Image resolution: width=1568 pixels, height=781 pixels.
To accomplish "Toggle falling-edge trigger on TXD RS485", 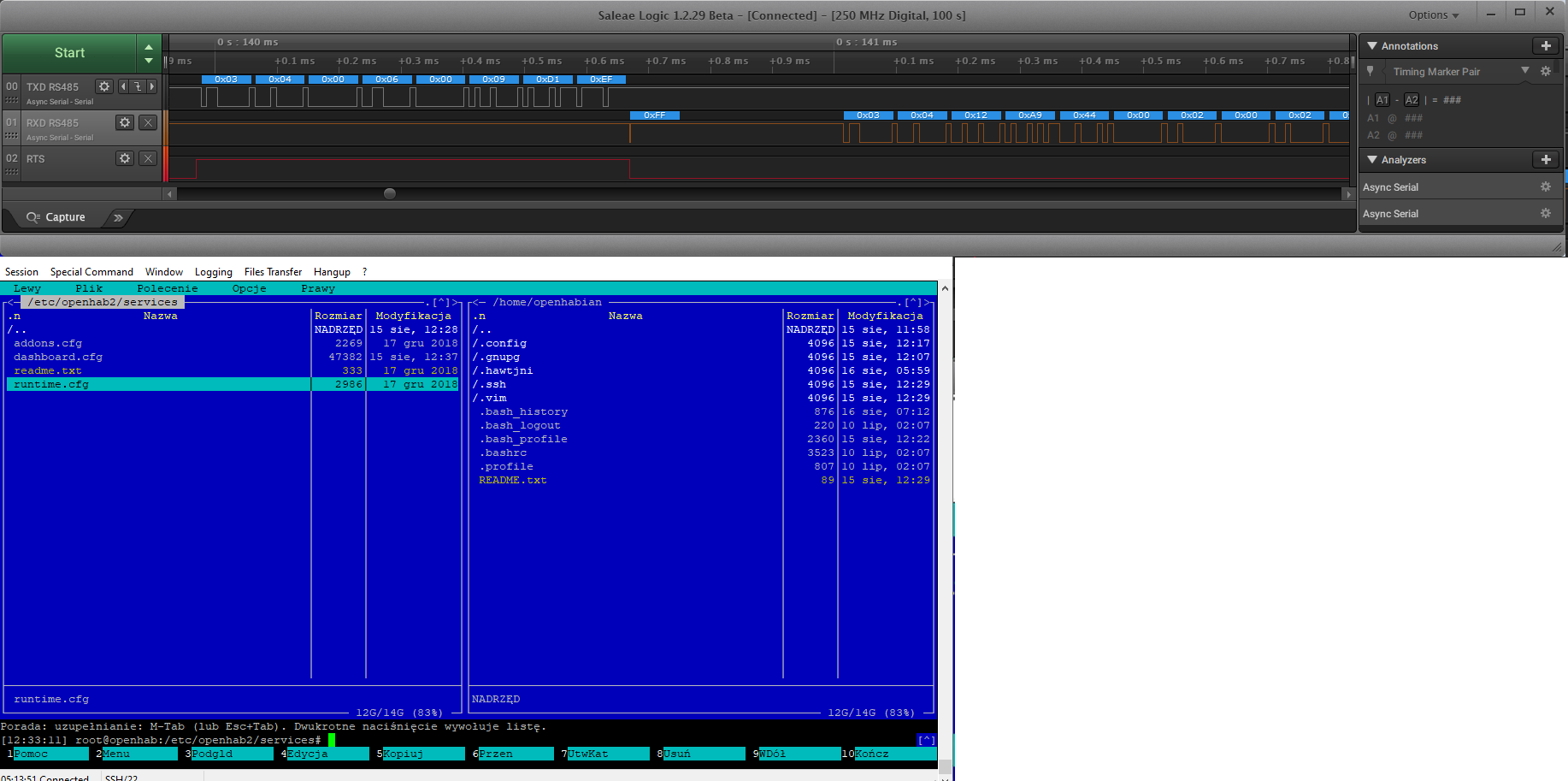I will coord(138,86).
